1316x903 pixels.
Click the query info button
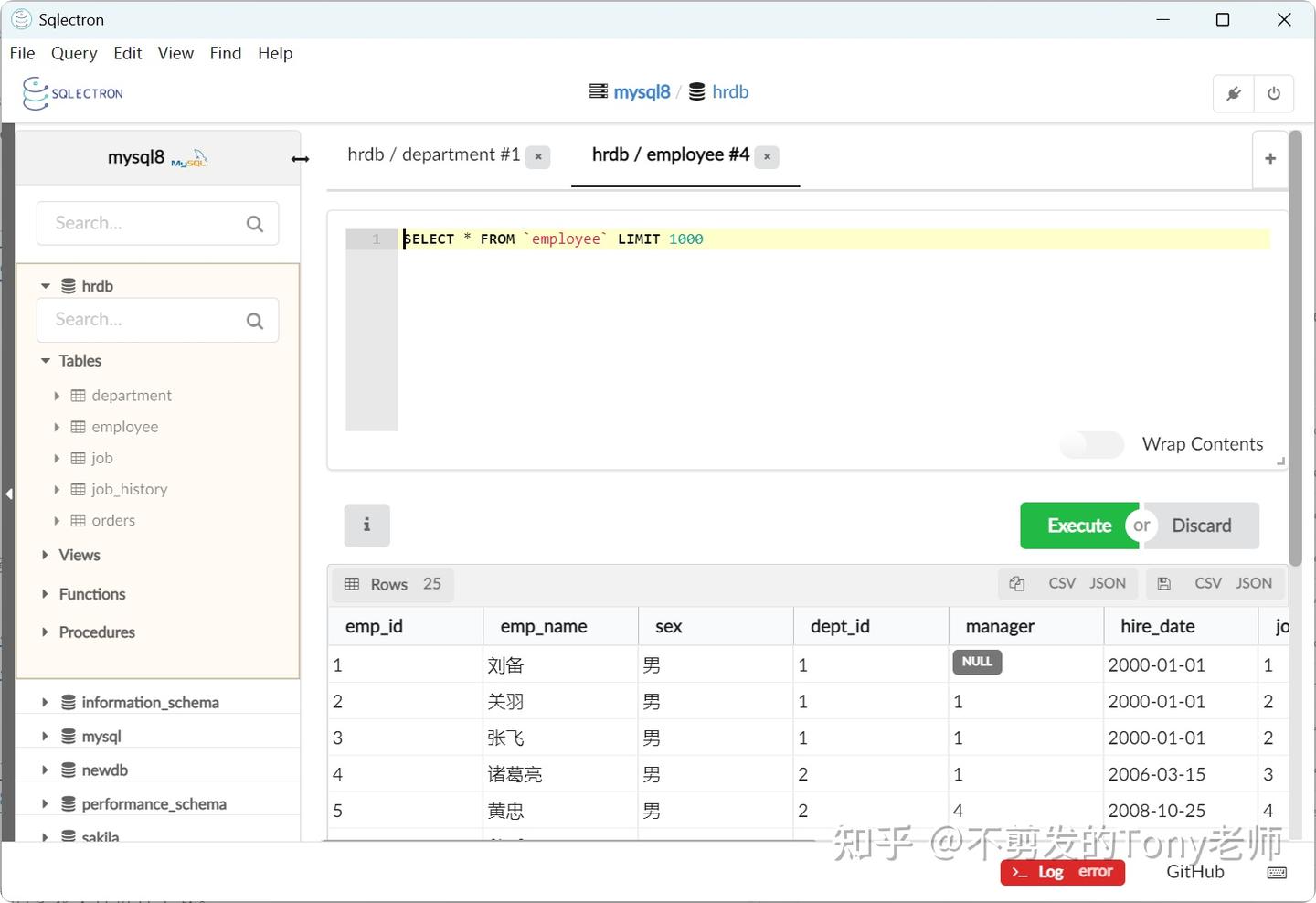tap(366, 526)
